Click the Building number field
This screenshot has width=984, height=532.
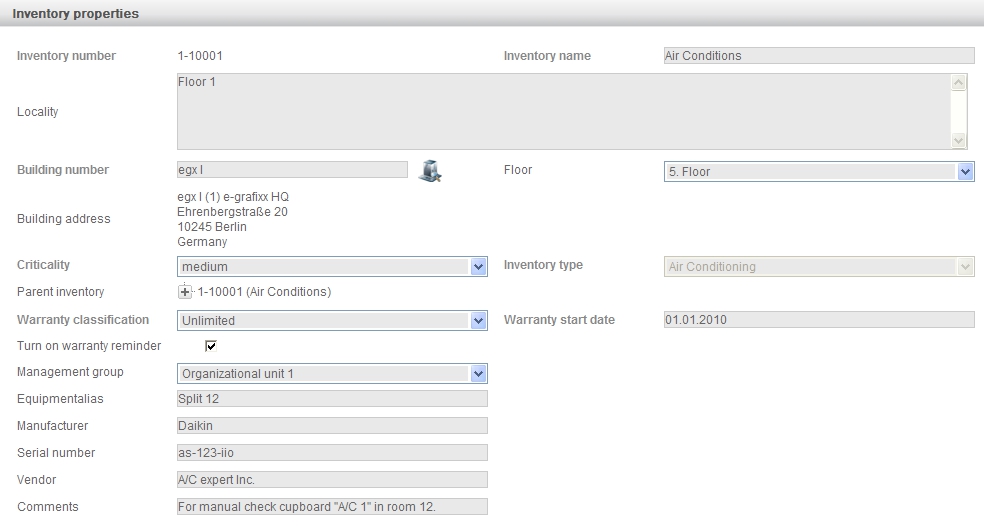tap(292, 169)
